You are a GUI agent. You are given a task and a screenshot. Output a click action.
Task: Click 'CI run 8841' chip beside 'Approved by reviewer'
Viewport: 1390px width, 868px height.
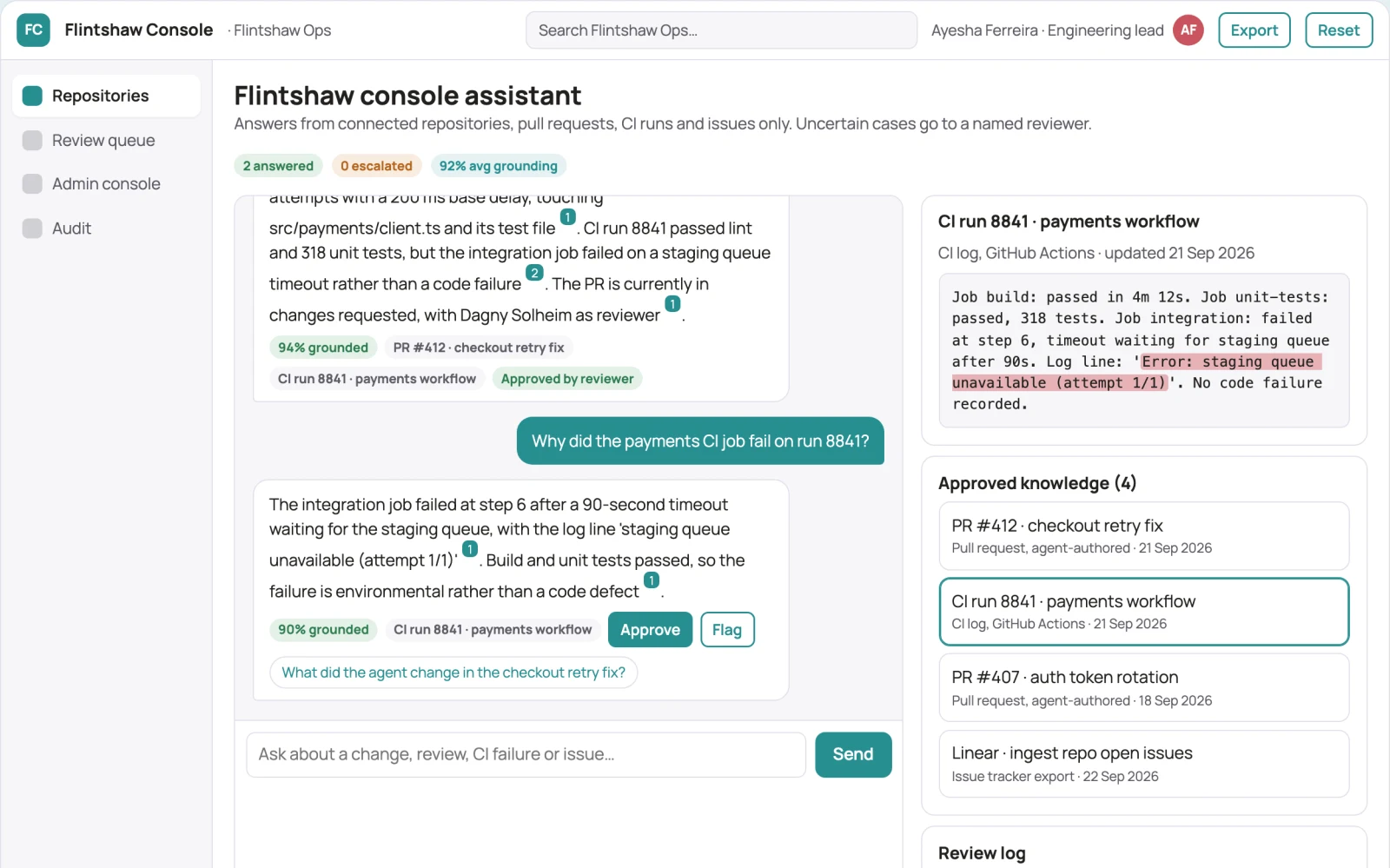pyautogui.click(x=377, y=379)
